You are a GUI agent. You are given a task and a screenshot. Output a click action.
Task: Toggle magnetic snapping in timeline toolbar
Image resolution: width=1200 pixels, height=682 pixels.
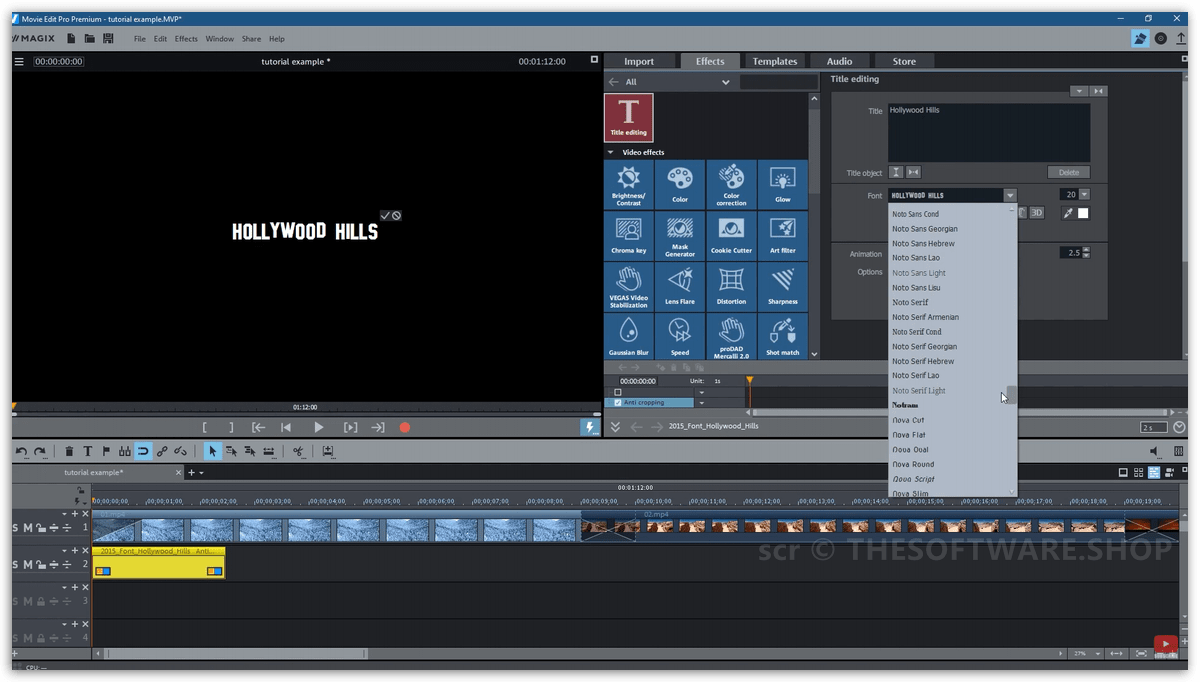coord(143,451)
